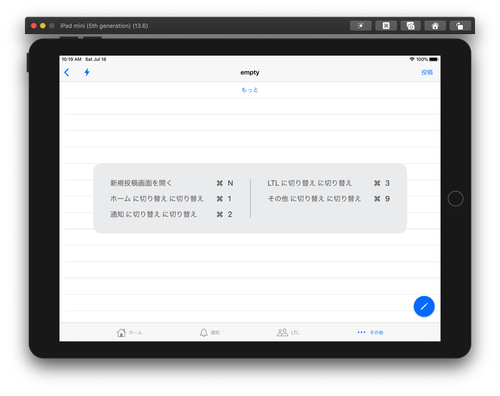
Task: Click the empty title in the navigation bar
Action: 250,73
